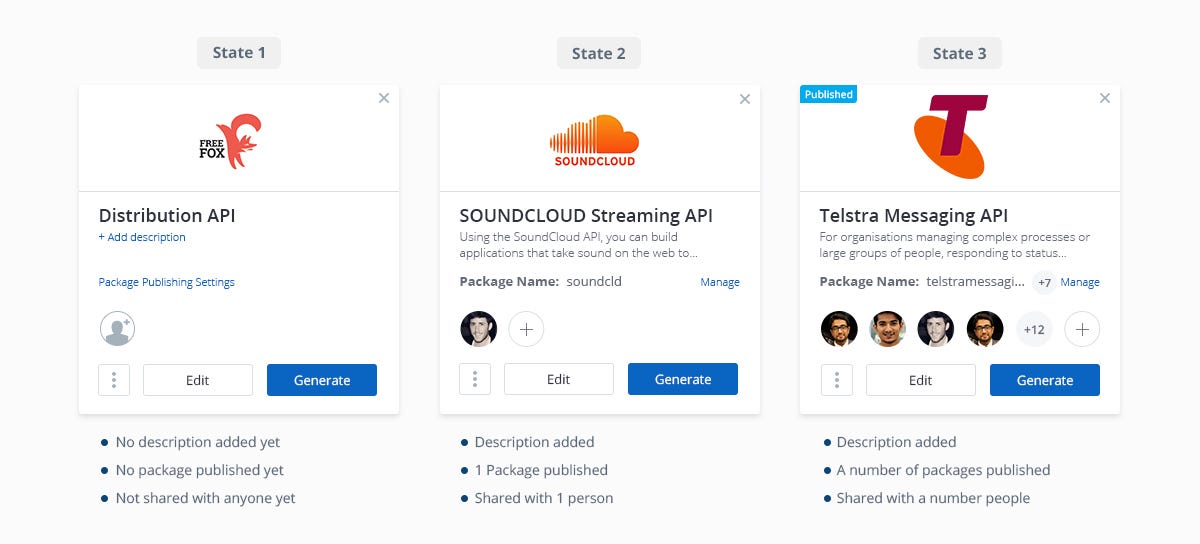
Task: Click package name value soundcld
Action: pyautogui.click(x=594, y=282)
